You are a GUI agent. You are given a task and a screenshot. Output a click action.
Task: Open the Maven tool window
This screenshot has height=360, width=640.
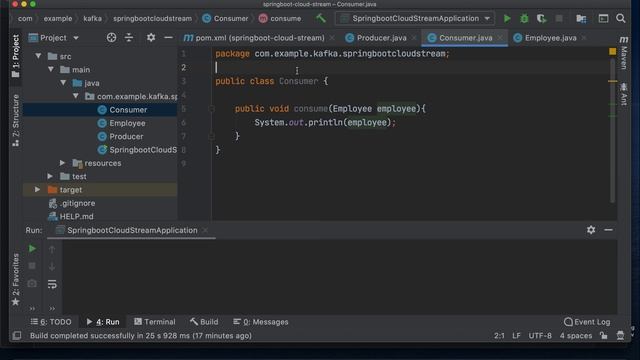(x=624, y=52)
